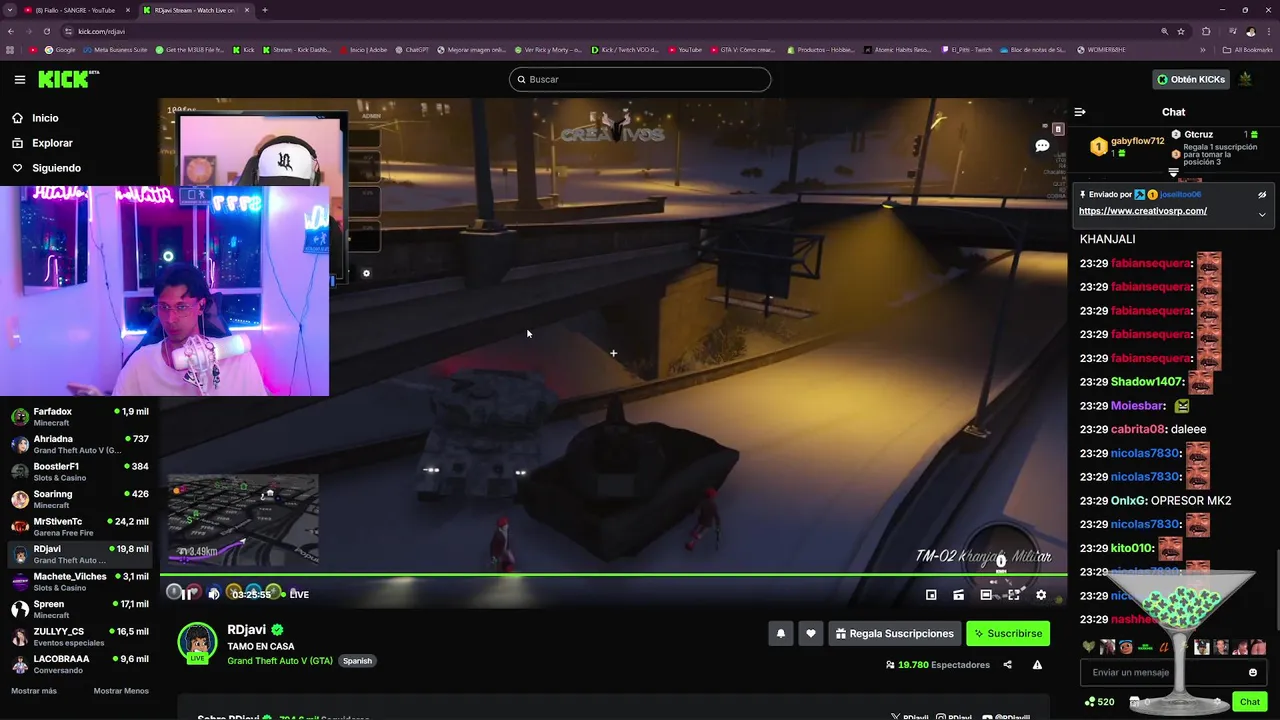This screenshot has height=720, width=1280.
Task: Open Grand Theft Auto V (GTA) category
Action: (x=280, y=661)
